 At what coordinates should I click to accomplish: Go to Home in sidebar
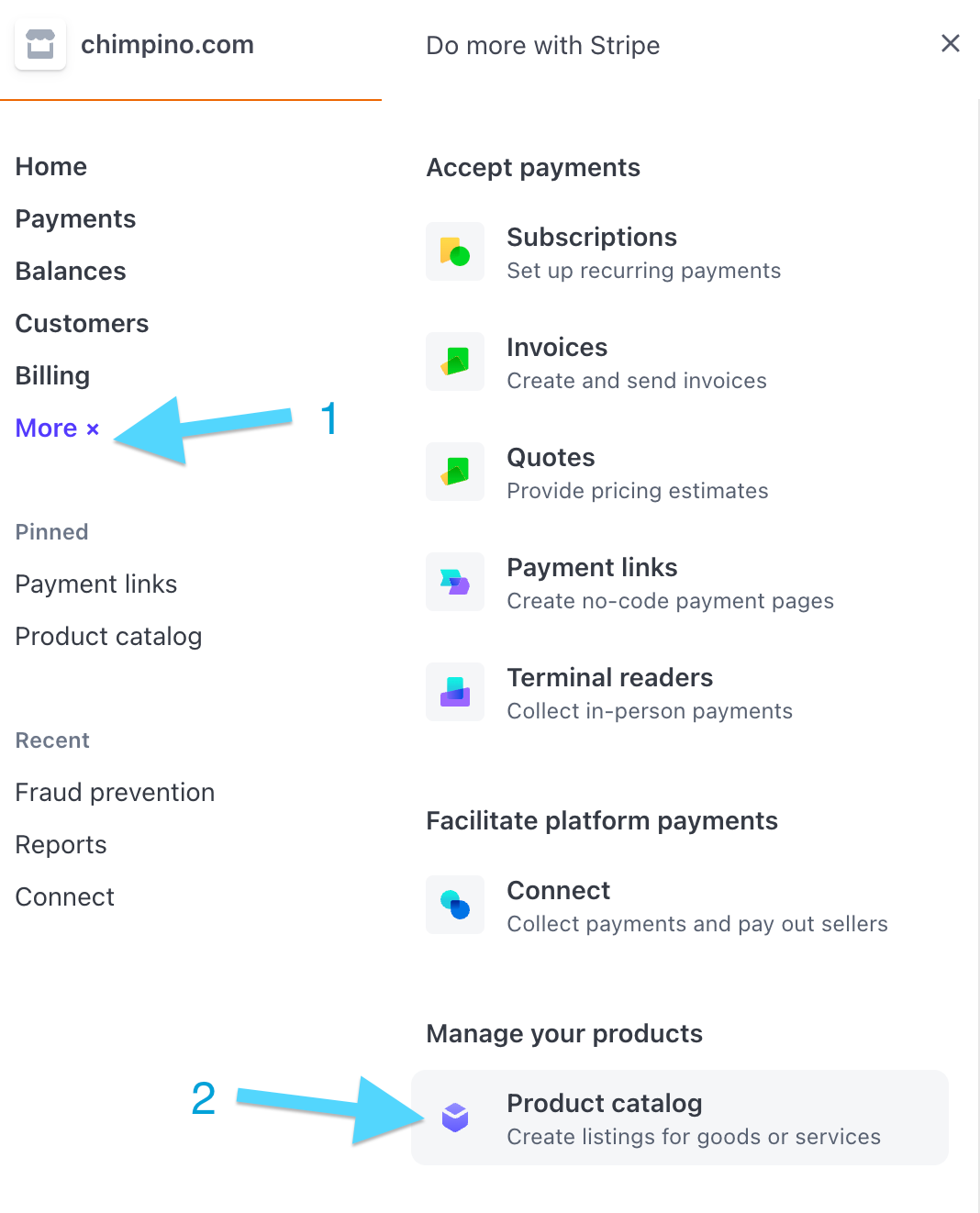click(x=51, y=167)
